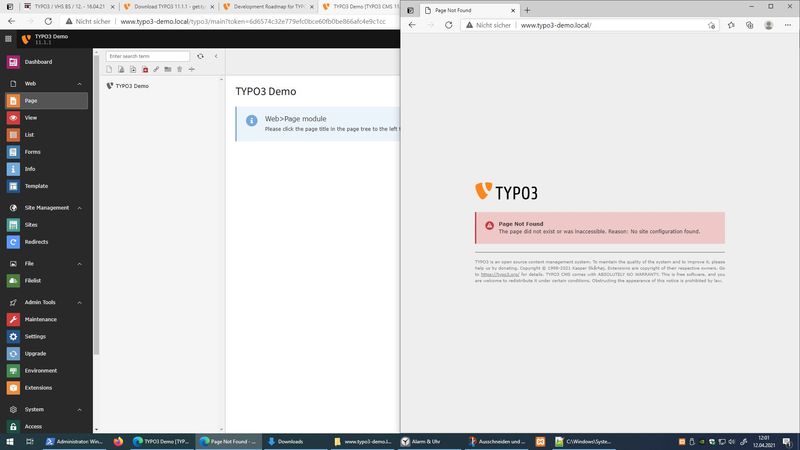Go back in the right browser window
Viewport: 800px width, 450px height.
[412, 25]
